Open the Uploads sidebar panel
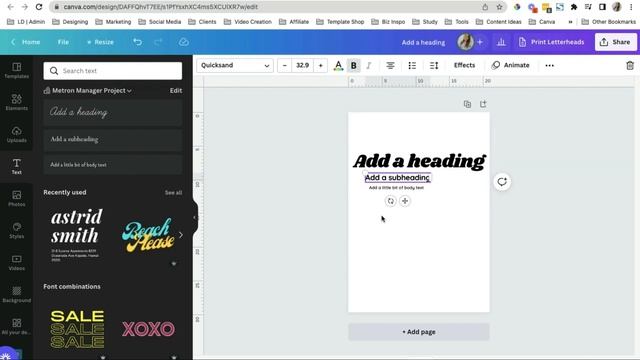 click(16, 134)
